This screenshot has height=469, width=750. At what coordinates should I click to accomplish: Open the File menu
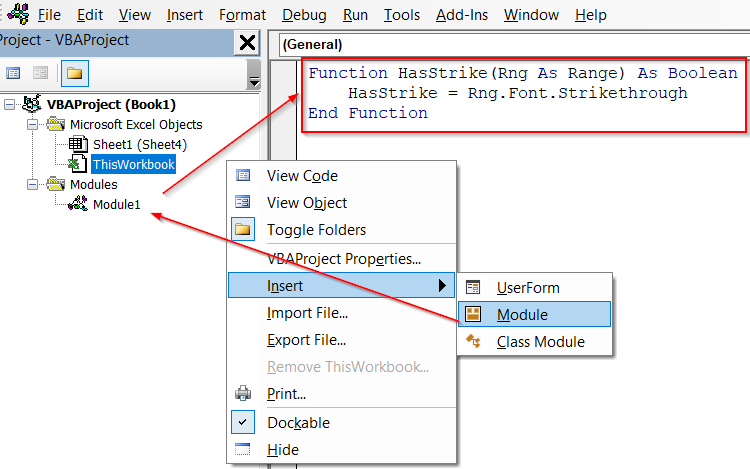(x=49, y=15)
